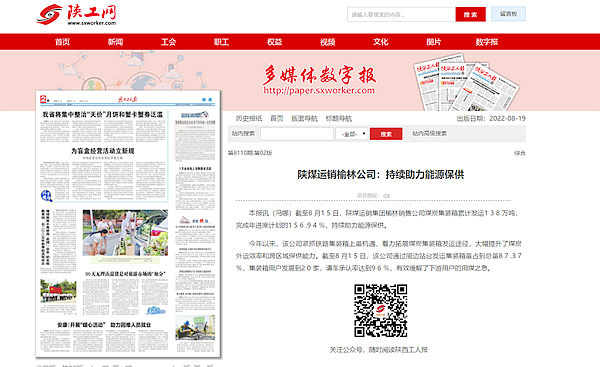Click the red 2 page number icon
The height and width of the screenshot is (367, 600).
(44, 100)
